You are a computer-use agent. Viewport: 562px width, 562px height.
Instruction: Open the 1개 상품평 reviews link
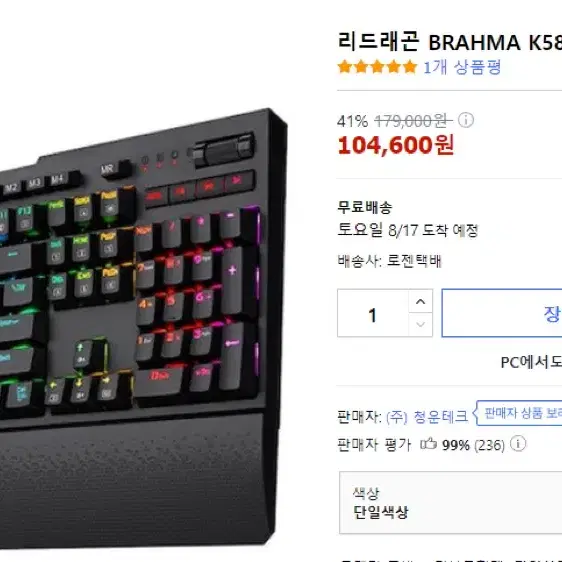(462, 67)
